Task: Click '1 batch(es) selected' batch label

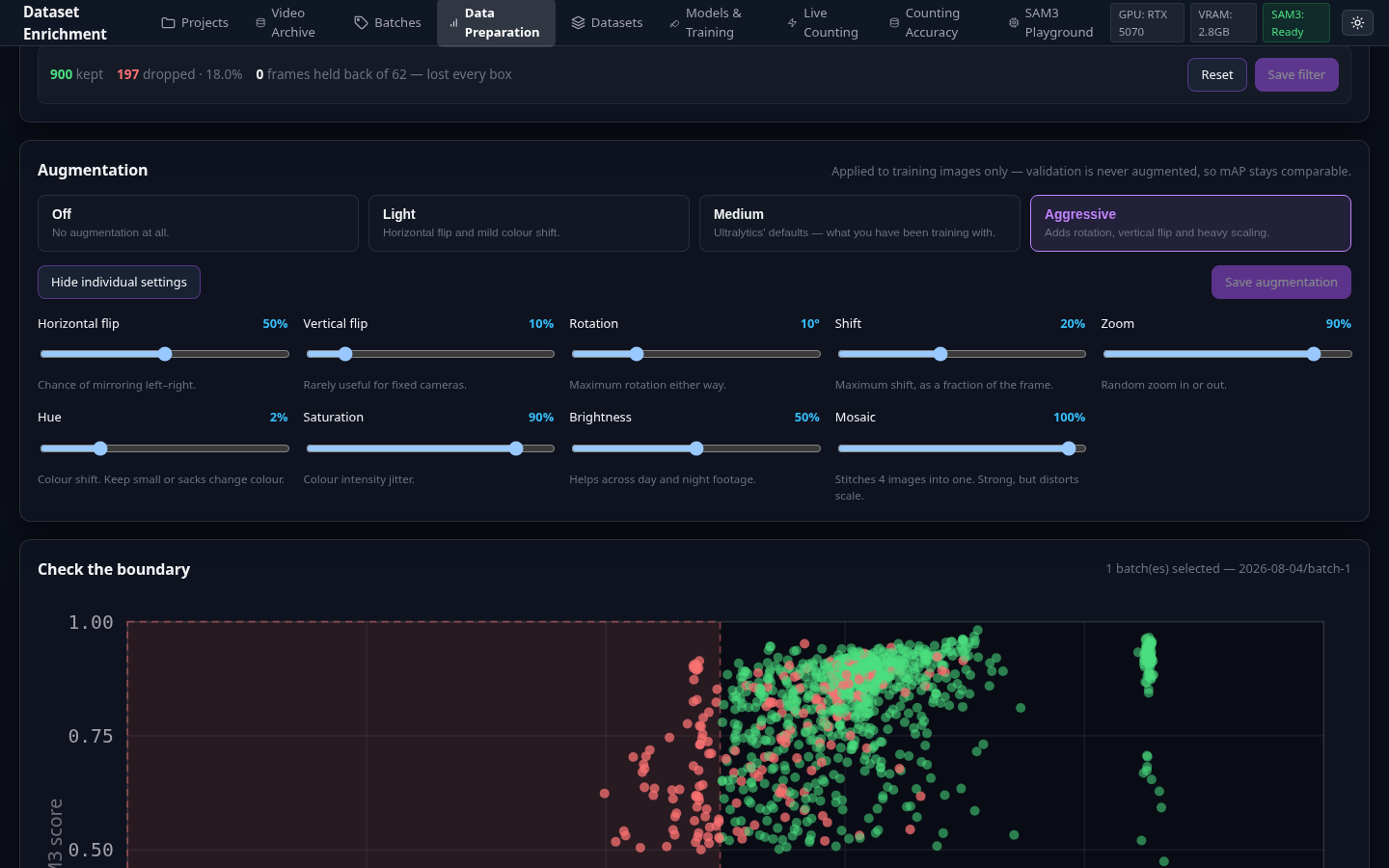Action: [x=1228, y=569]
